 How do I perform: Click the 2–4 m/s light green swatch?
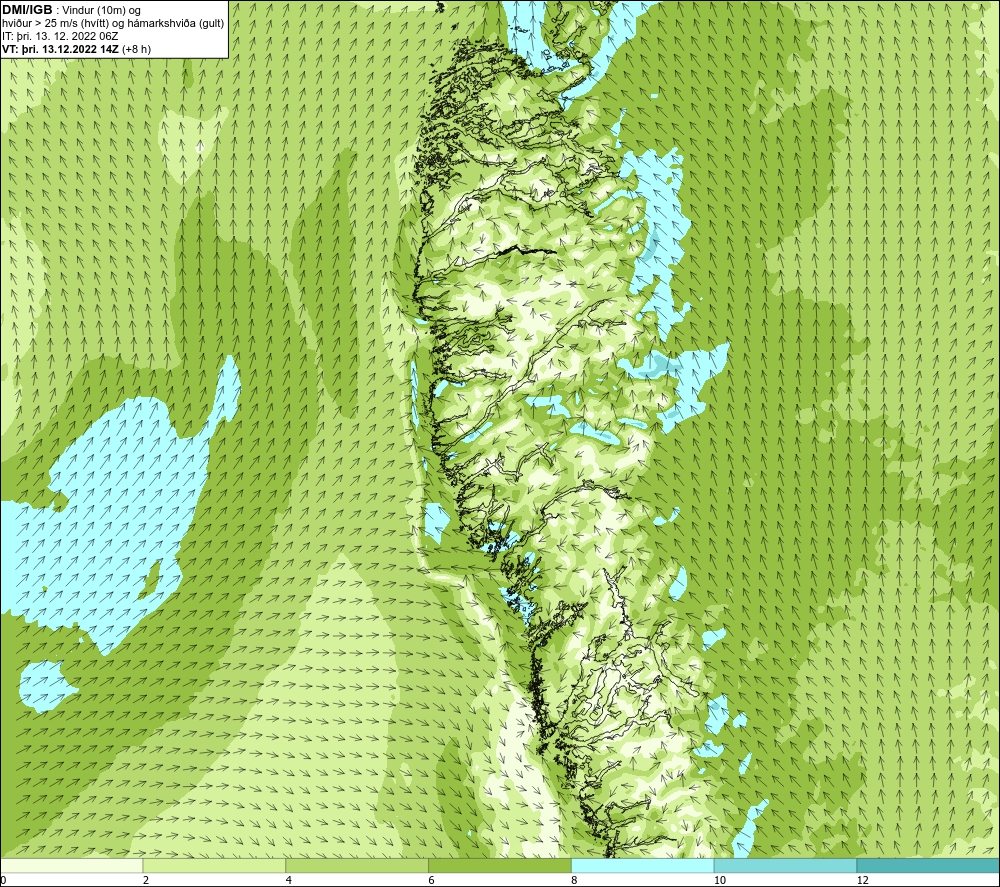click(214, 865)
